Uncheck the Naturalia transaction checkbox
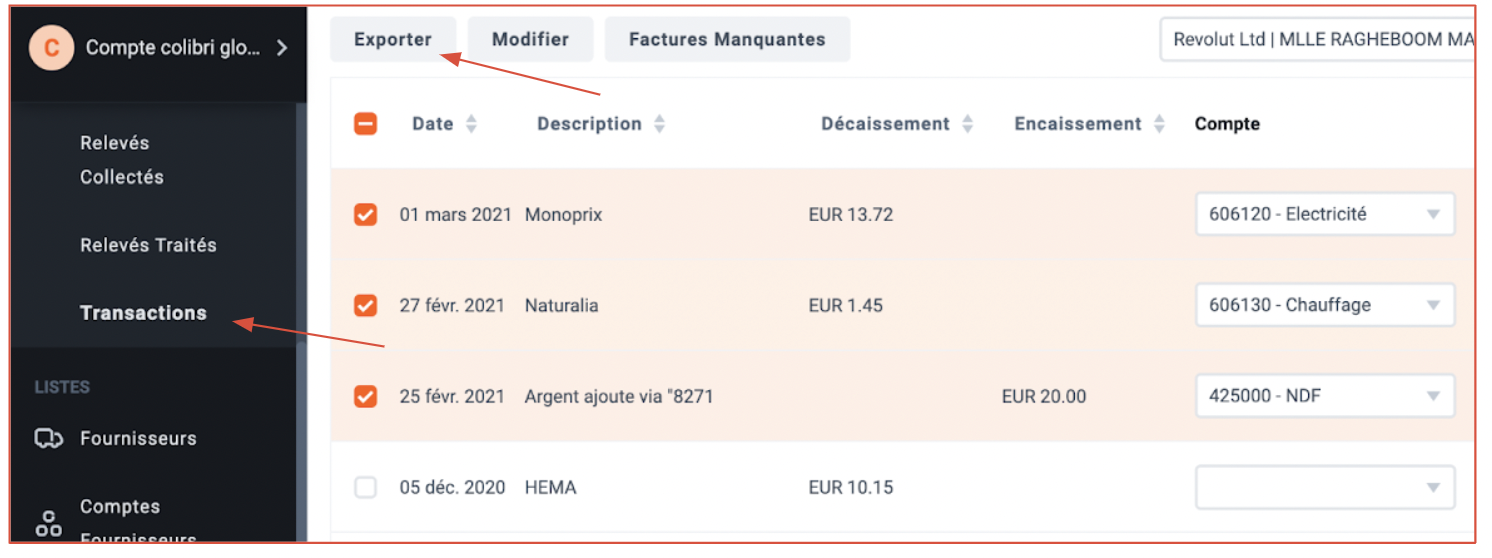This screenshot has height=558, width=1492. (366, 305)
